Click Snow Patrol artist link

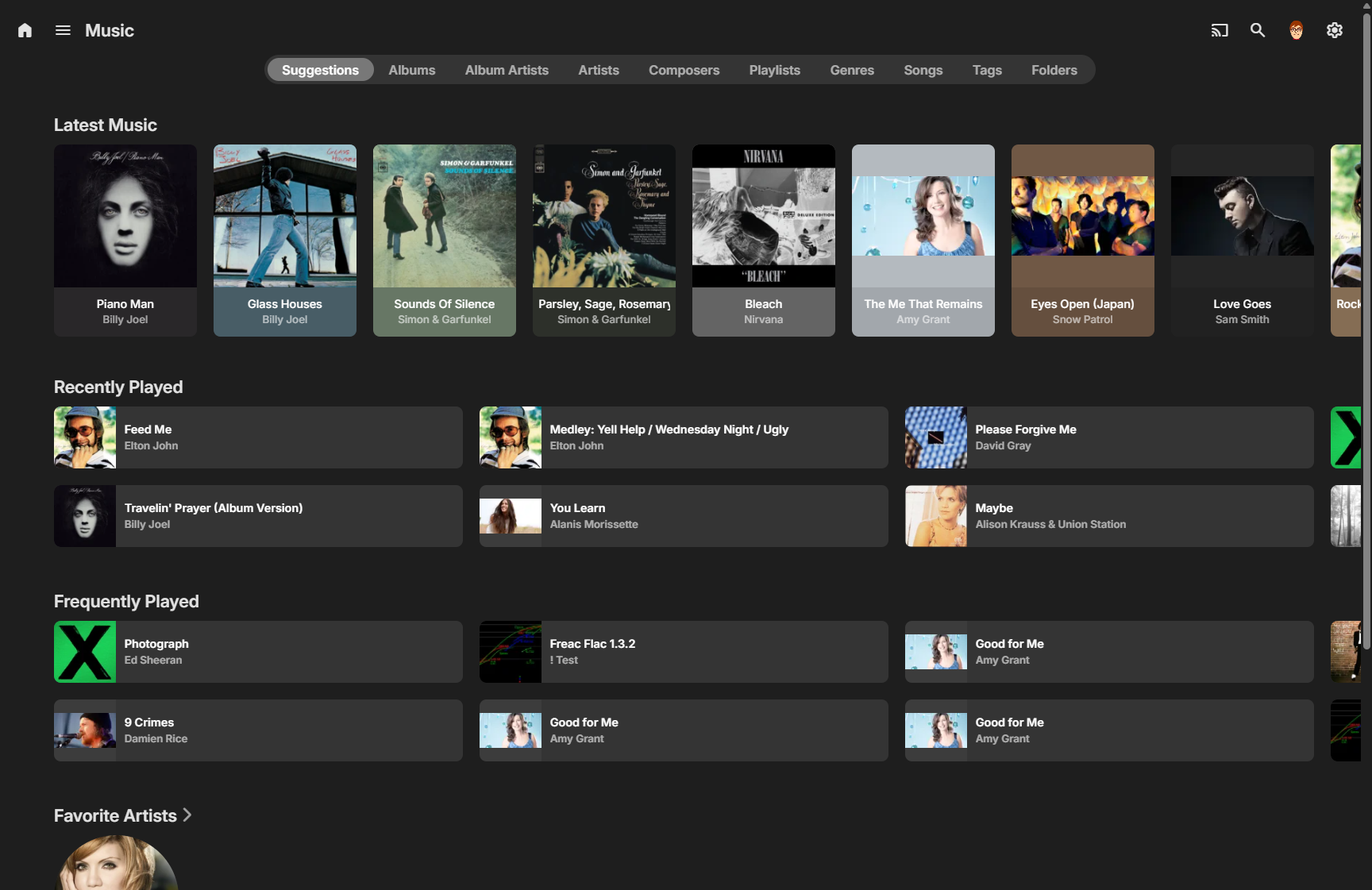click(x=1083, y=319)
